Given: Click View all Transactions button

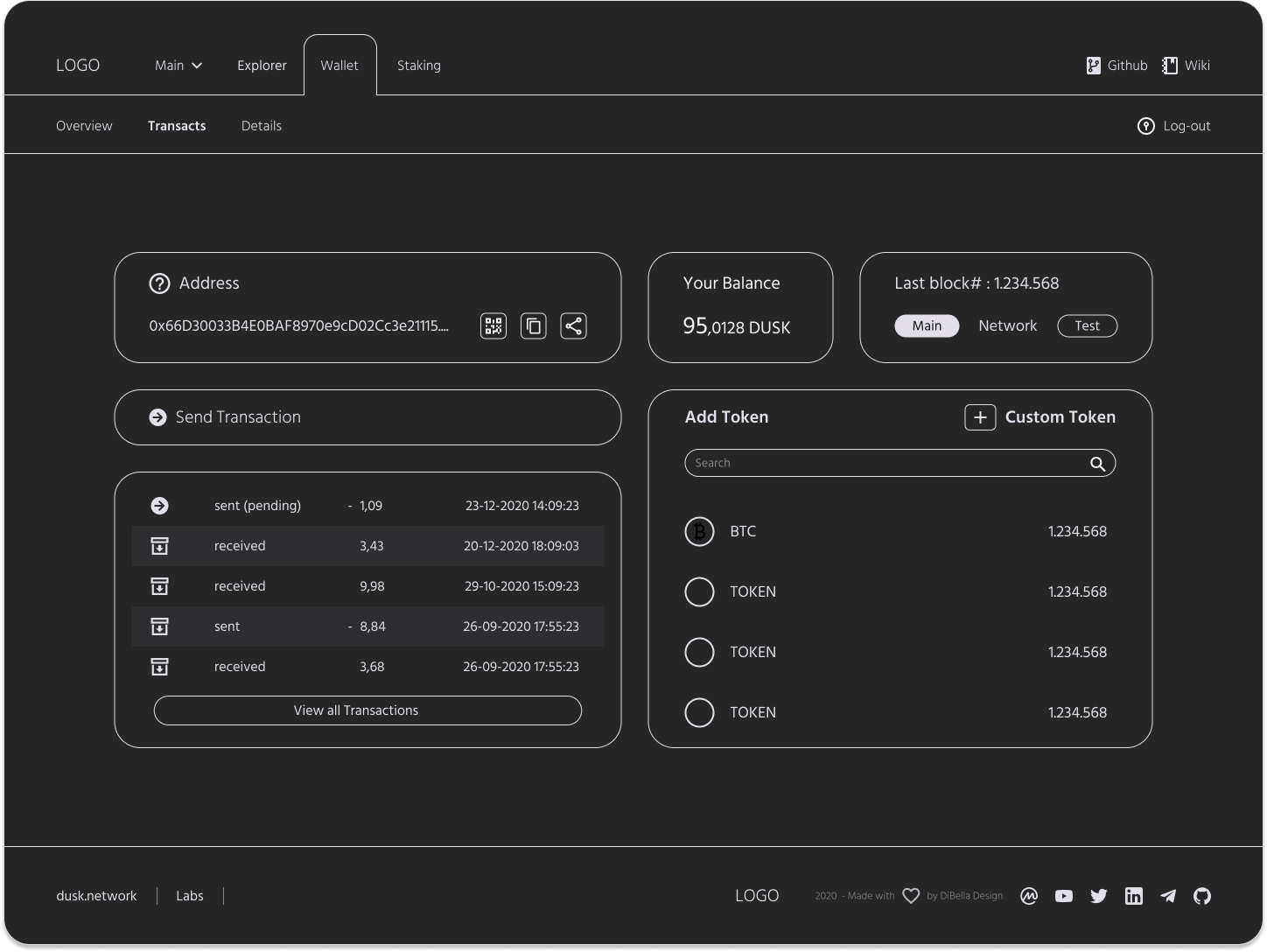Looking at the screenshot, I should pos(367,710).
